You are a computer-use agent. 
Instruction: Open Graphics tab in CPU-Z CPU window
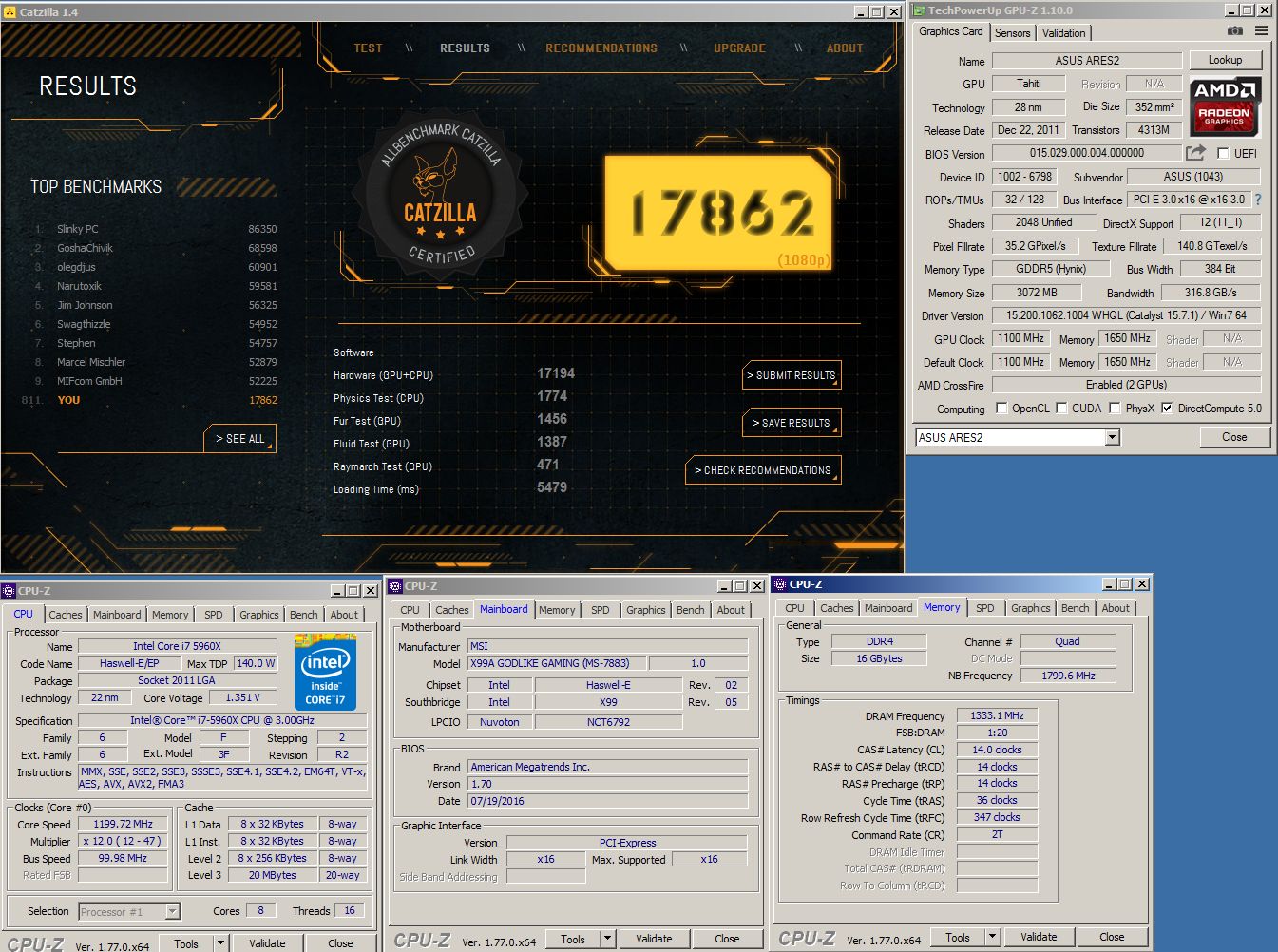(259, 615)
